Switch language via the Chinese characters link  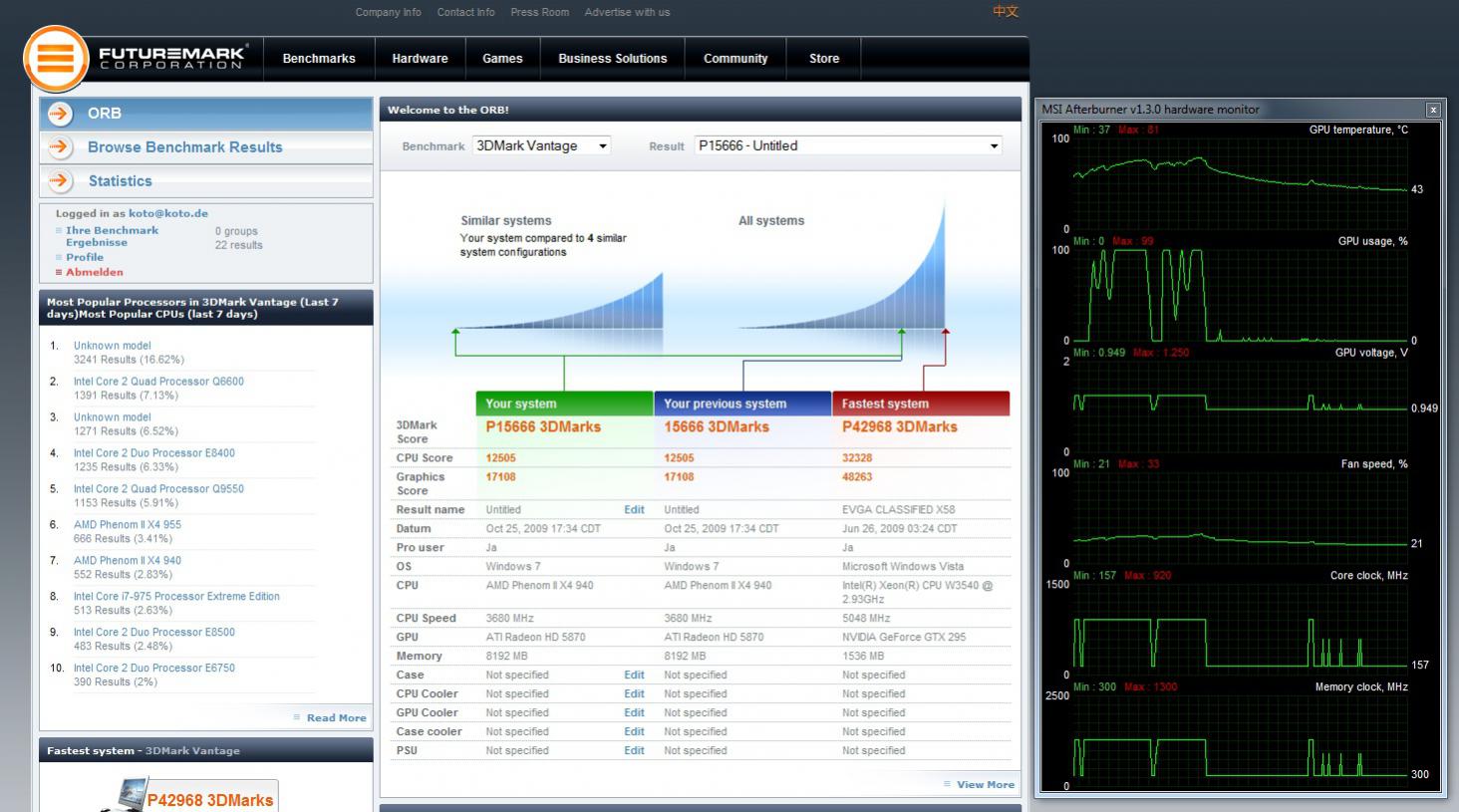point(1006,12)
